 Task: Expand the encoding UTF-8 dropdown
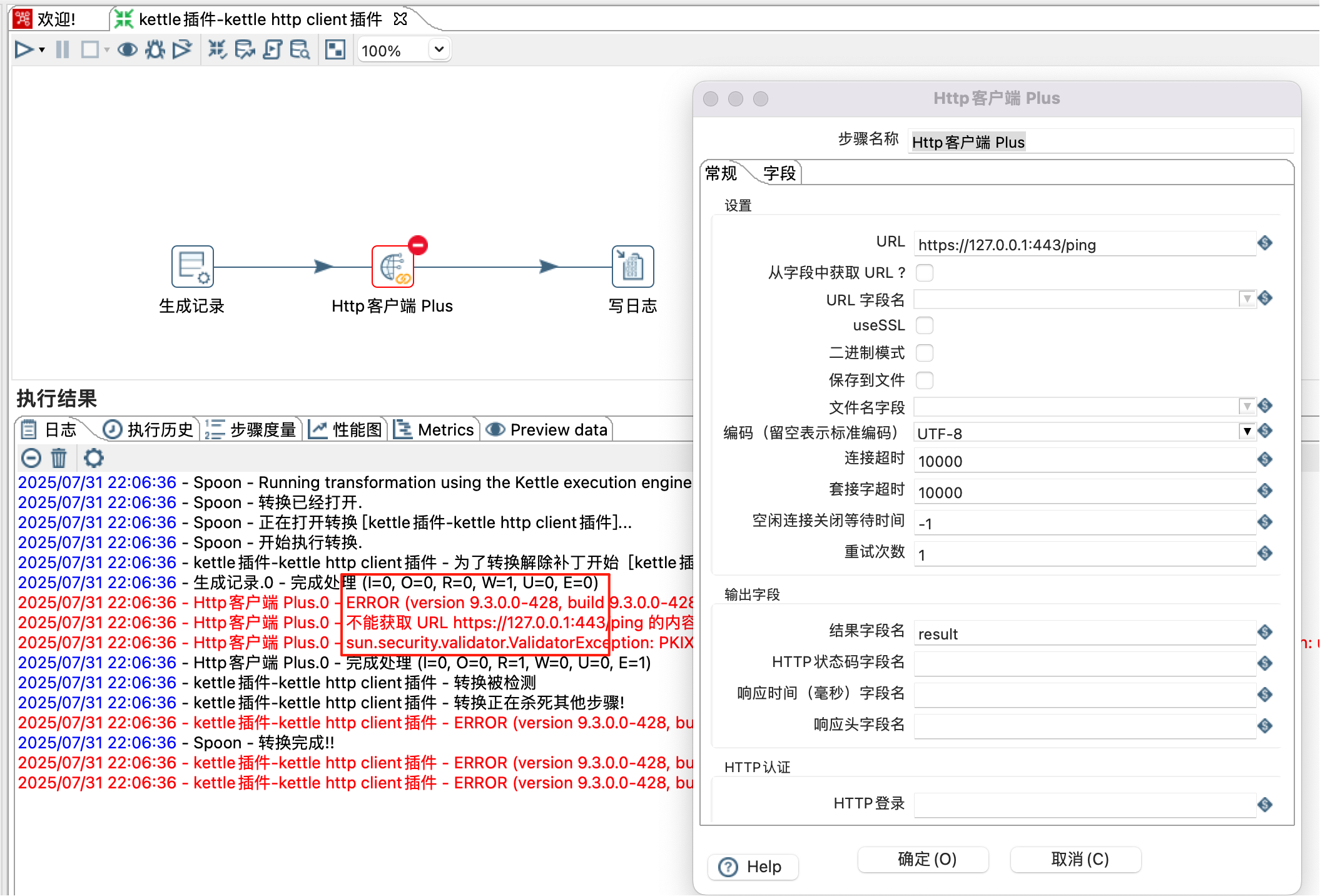click(1247, 431)
